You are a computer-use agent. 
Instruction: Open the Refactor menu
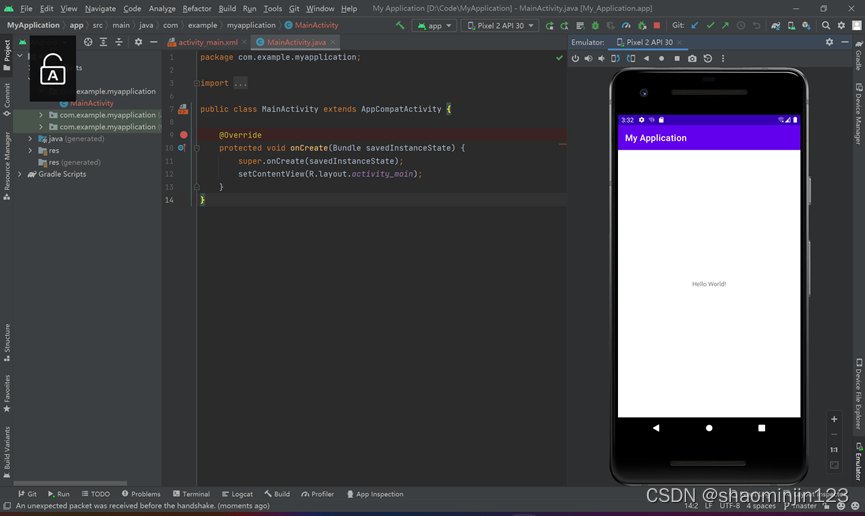coord(197,8)
